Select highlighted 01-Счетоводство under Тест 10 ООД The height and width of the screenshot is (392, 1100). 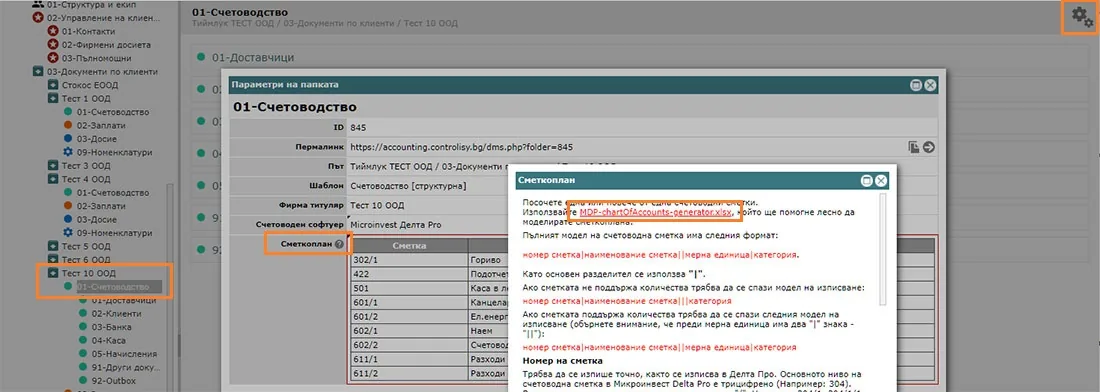113,287
